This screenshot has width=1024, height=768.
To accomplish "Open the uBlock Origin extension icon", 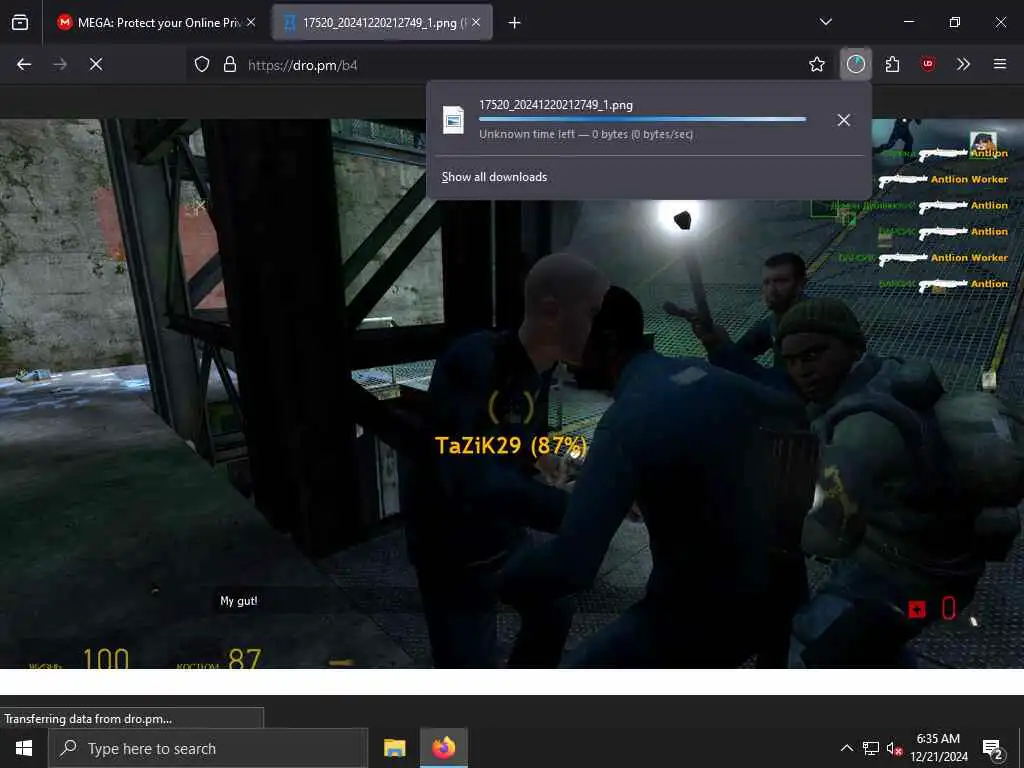I will point(928,64).
